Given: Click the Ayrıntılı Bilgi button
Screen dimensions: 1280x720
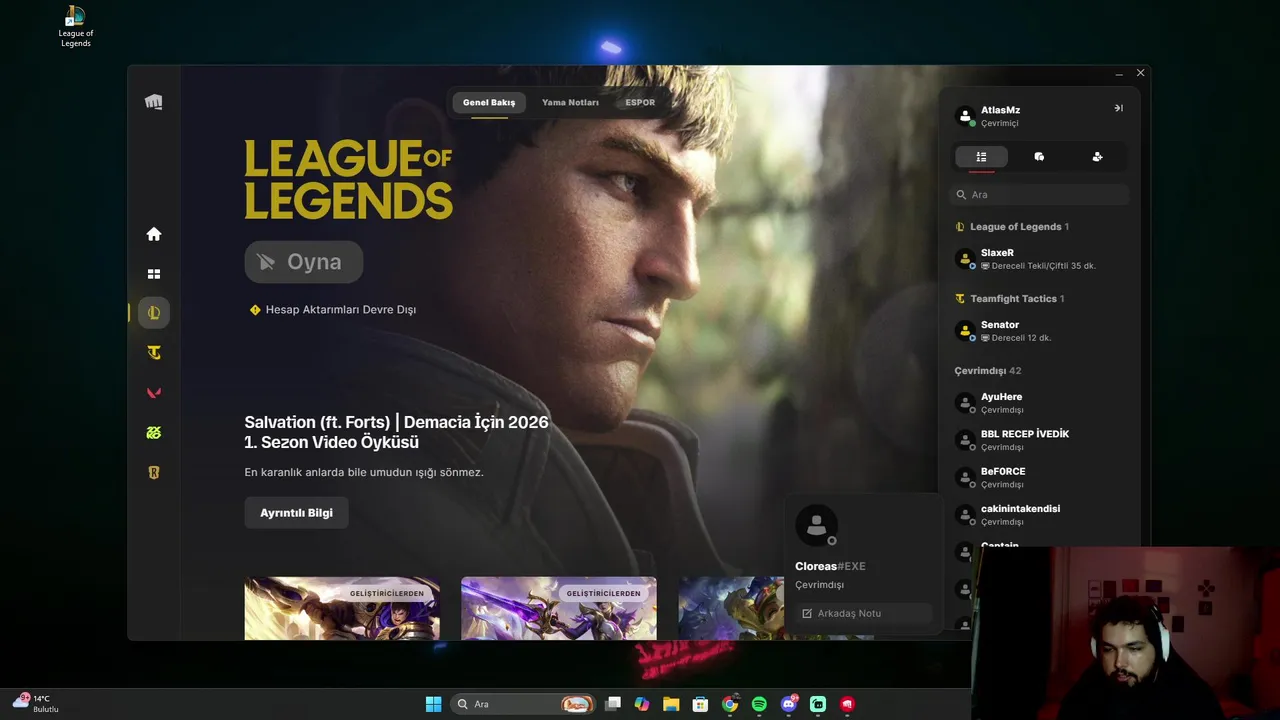Looking at the screenshot, I should [297, 513].
